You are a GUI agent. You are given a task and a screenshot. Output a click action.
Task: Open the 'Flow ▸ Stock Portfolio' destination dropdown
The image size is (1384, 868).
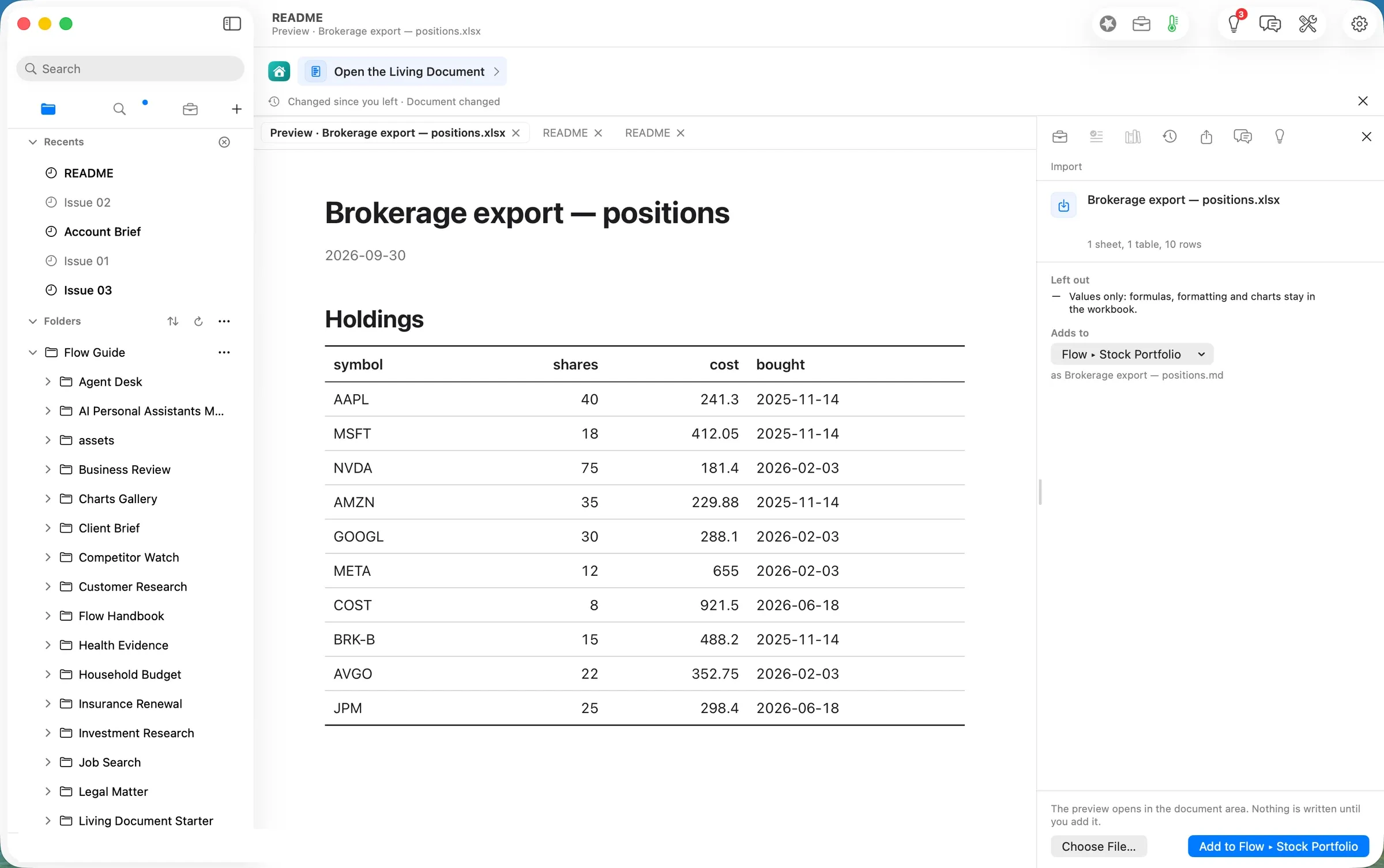click(x=1132, y=354)
